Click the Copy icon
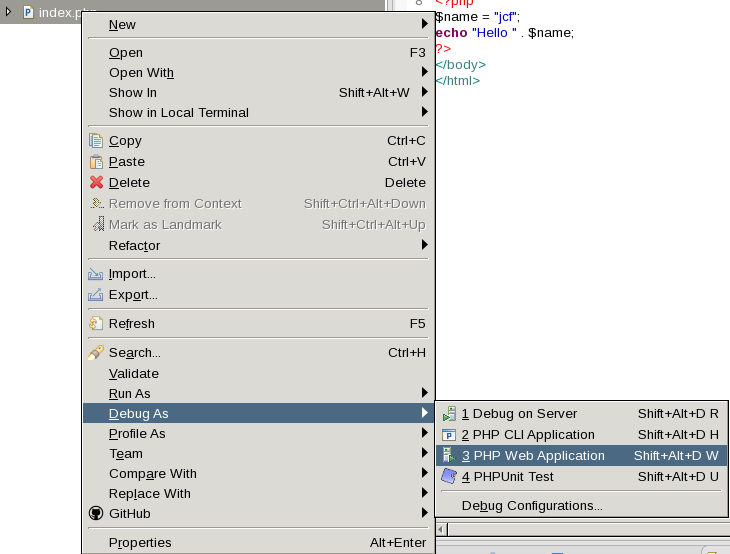This screenshot has width=730, height=554. [x=96, y=141]
